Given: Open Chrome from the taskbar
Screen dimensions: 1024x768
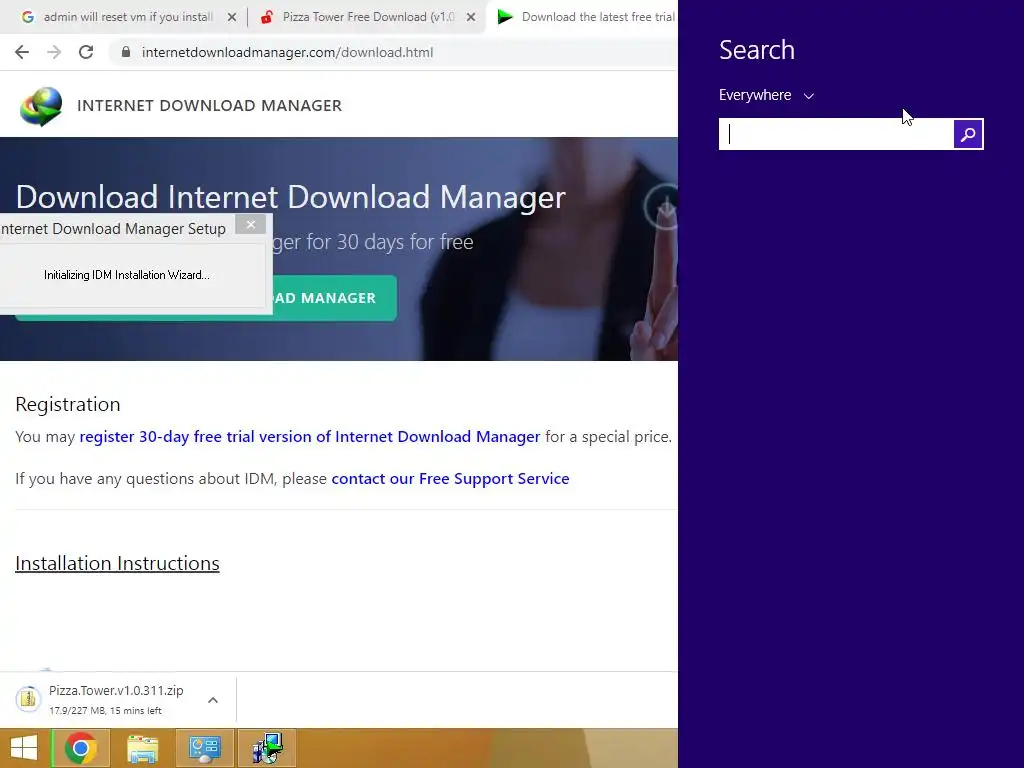Looking at the screenshot, I should (x=81, y=748).
